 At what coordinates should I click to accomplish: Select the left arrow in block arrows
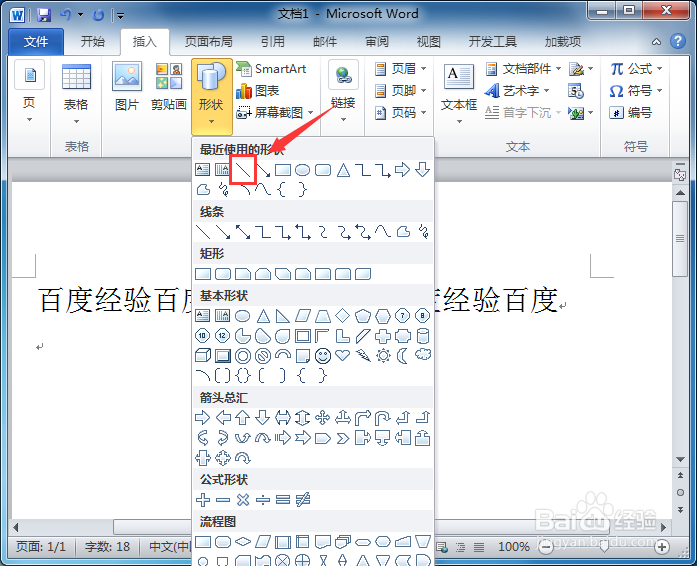coord(223,417)
